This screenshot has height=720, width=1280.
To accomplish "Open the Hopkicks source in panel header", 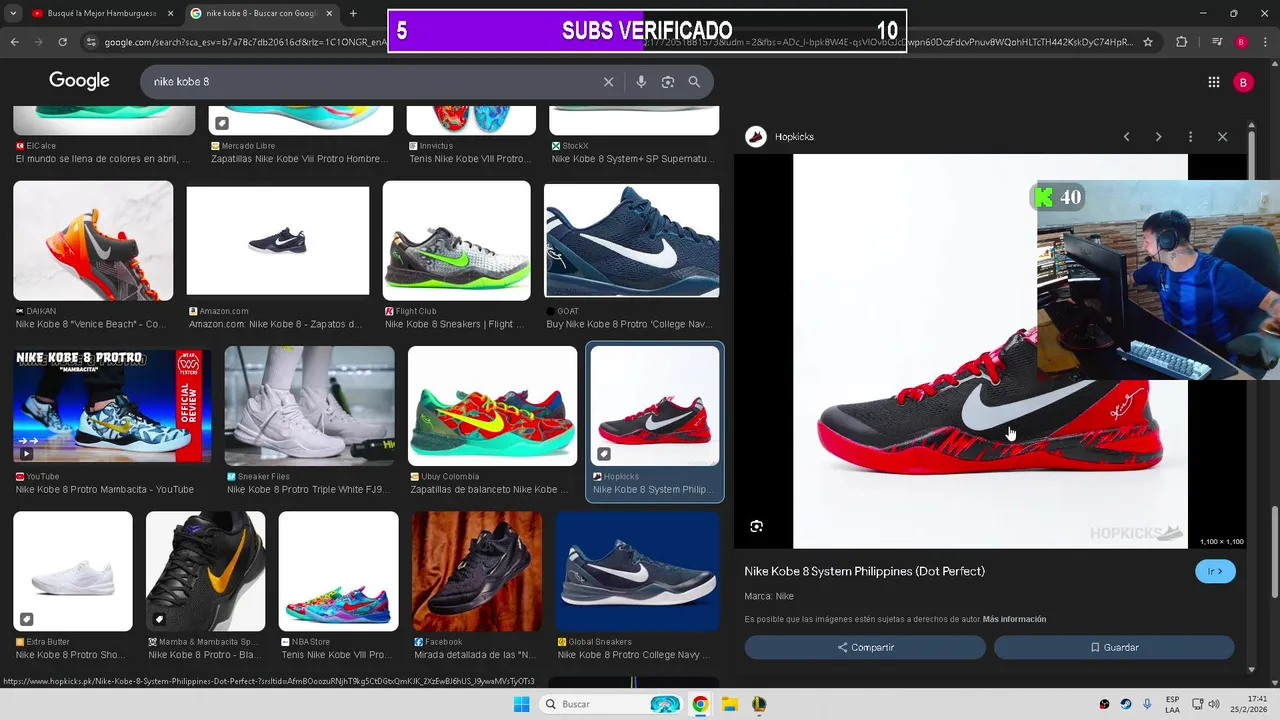I will (781, 137).
